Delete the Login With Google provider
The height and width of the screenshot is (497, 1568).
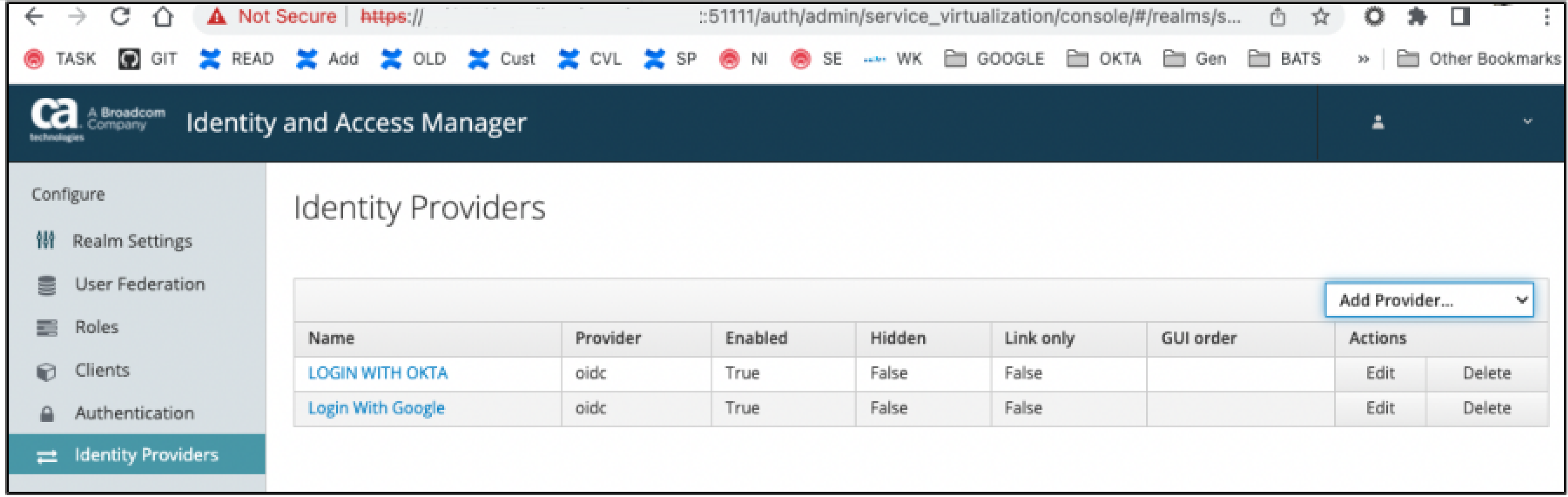(1486, 408)
